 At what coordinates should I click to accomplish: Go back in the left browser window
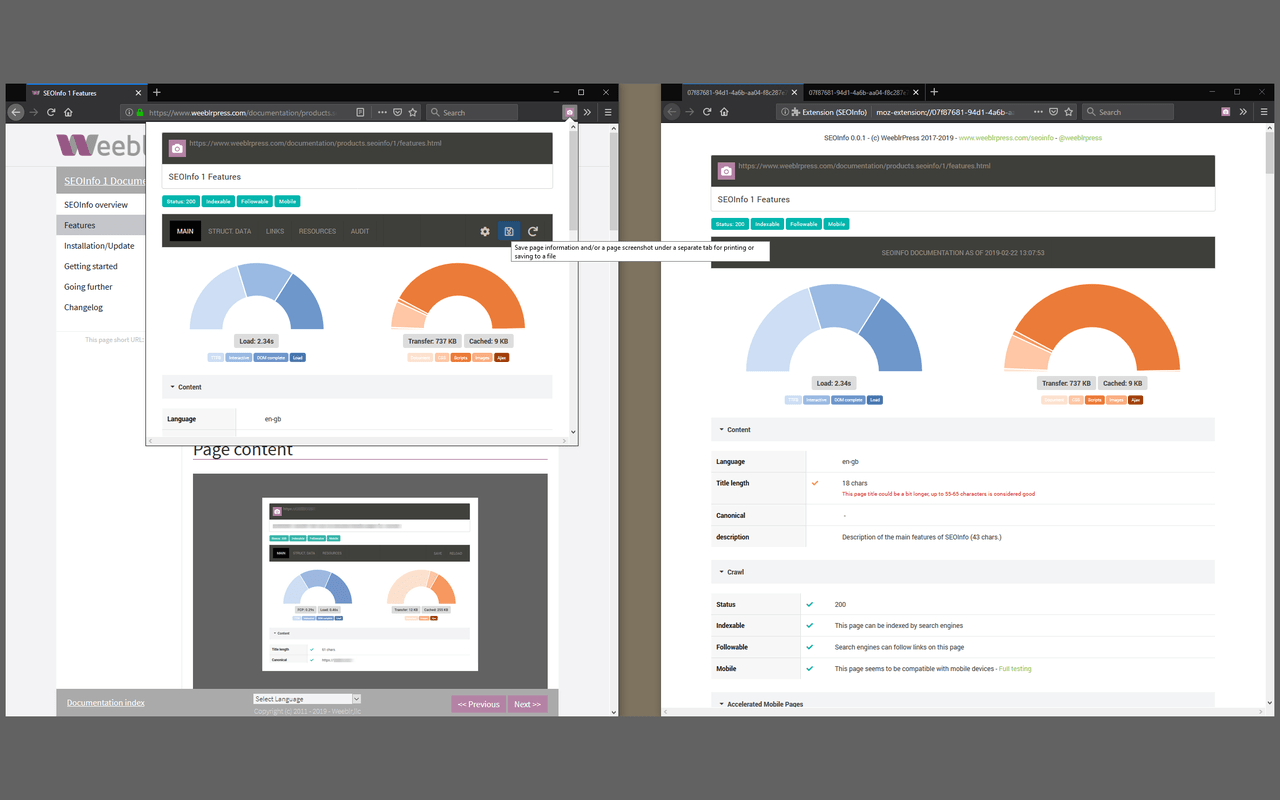16,112
